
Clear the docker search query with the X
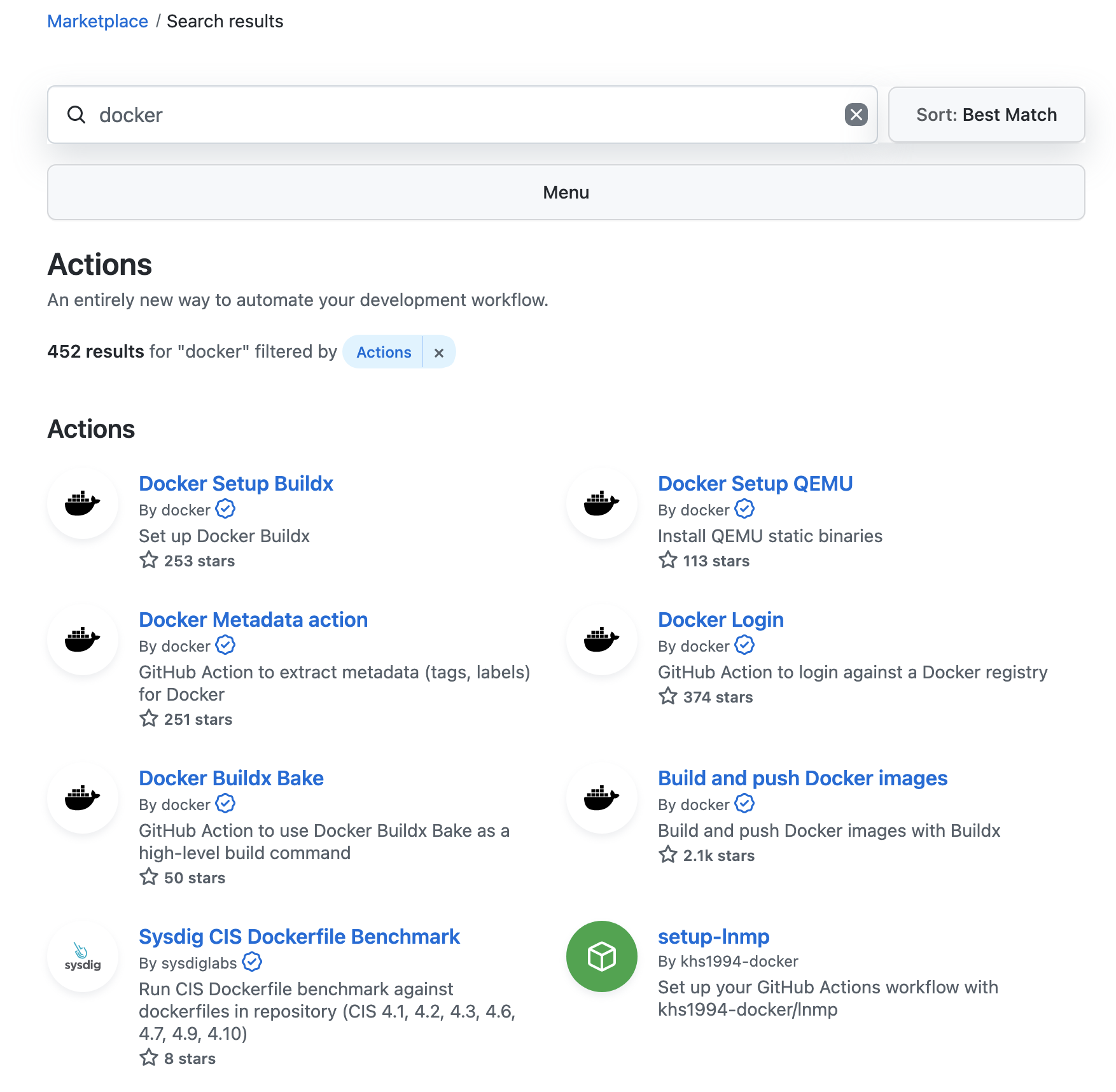856,115
